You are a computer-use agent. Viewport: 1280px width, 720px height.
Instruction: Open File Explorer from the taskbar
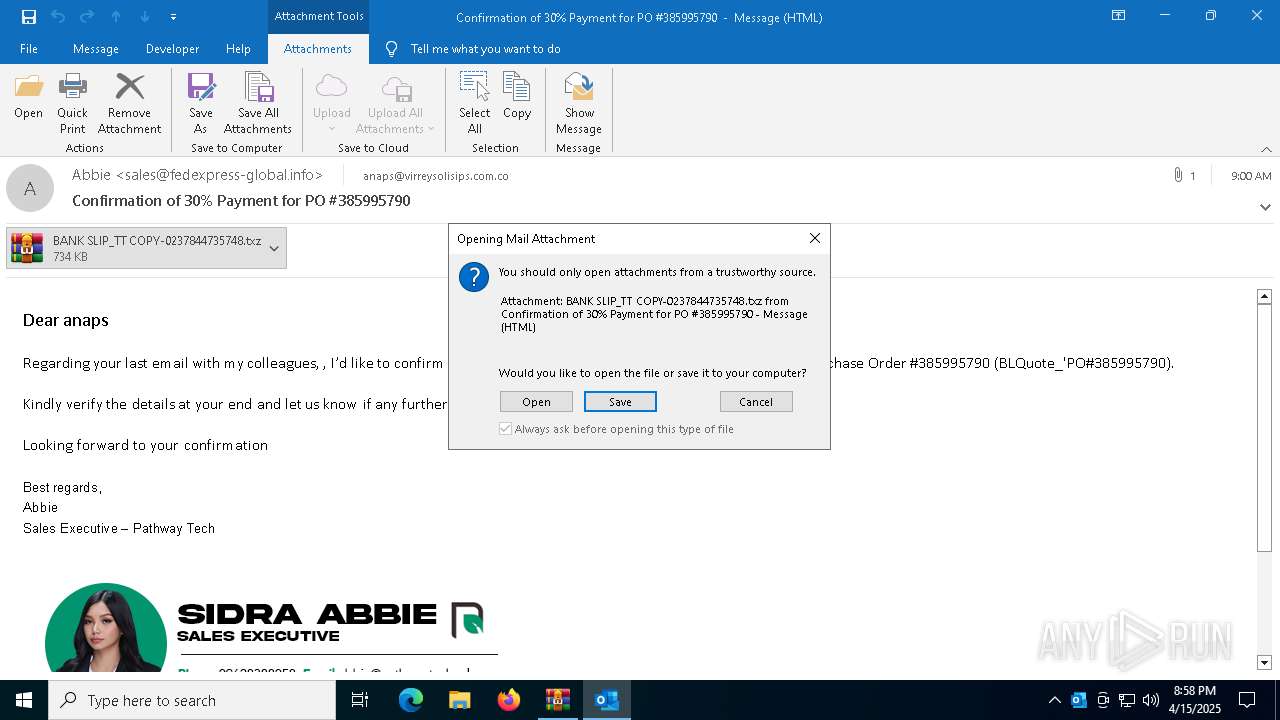(459, 700)
